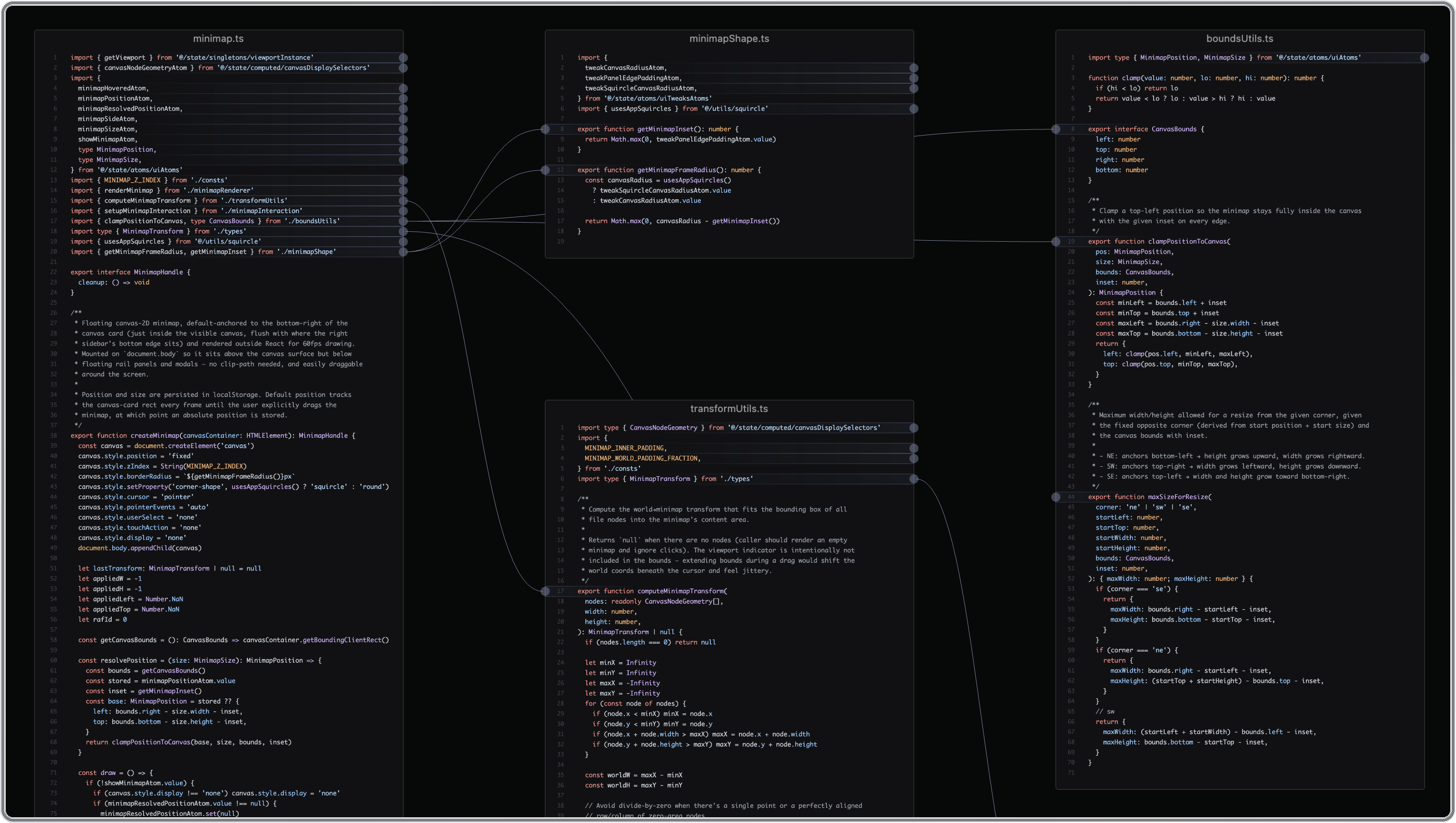Click the port dot on the usesAppSquircles import in minimap.ts

point(403,242)
